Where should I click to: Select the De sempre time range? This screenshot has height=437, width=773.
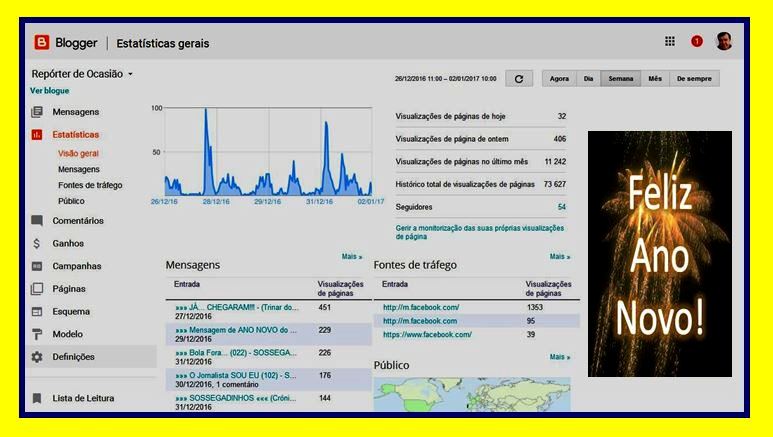(694, 78)
